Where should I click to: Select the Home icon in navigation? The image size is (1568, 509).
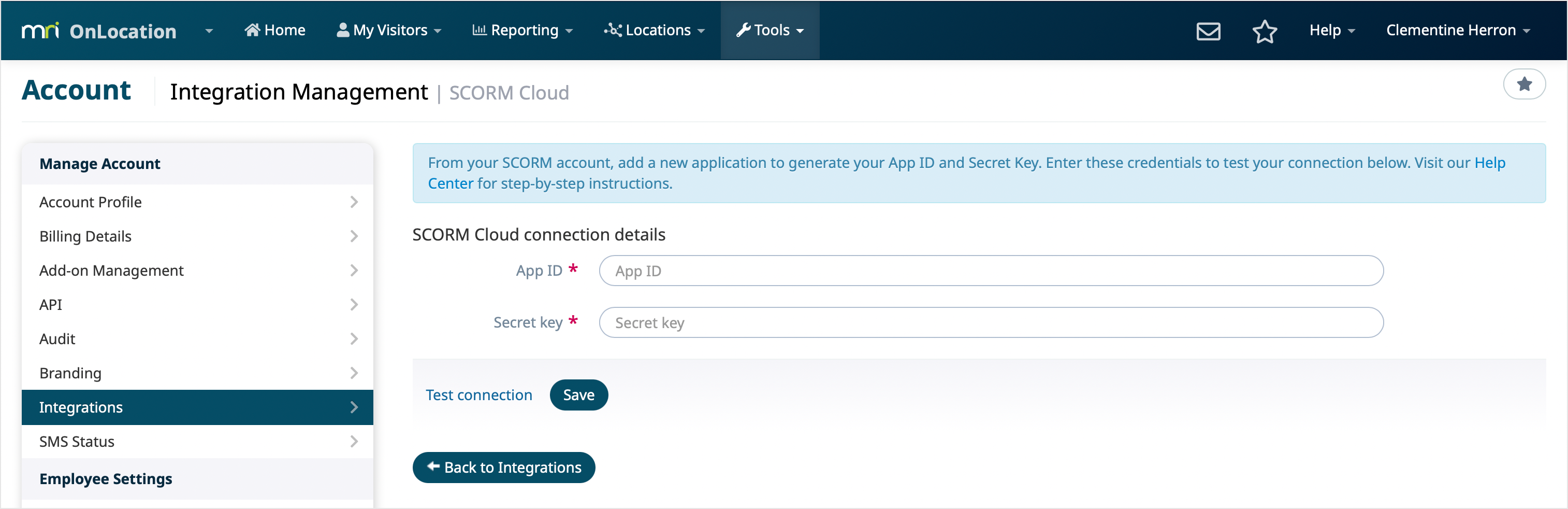[x=254, y=29]
